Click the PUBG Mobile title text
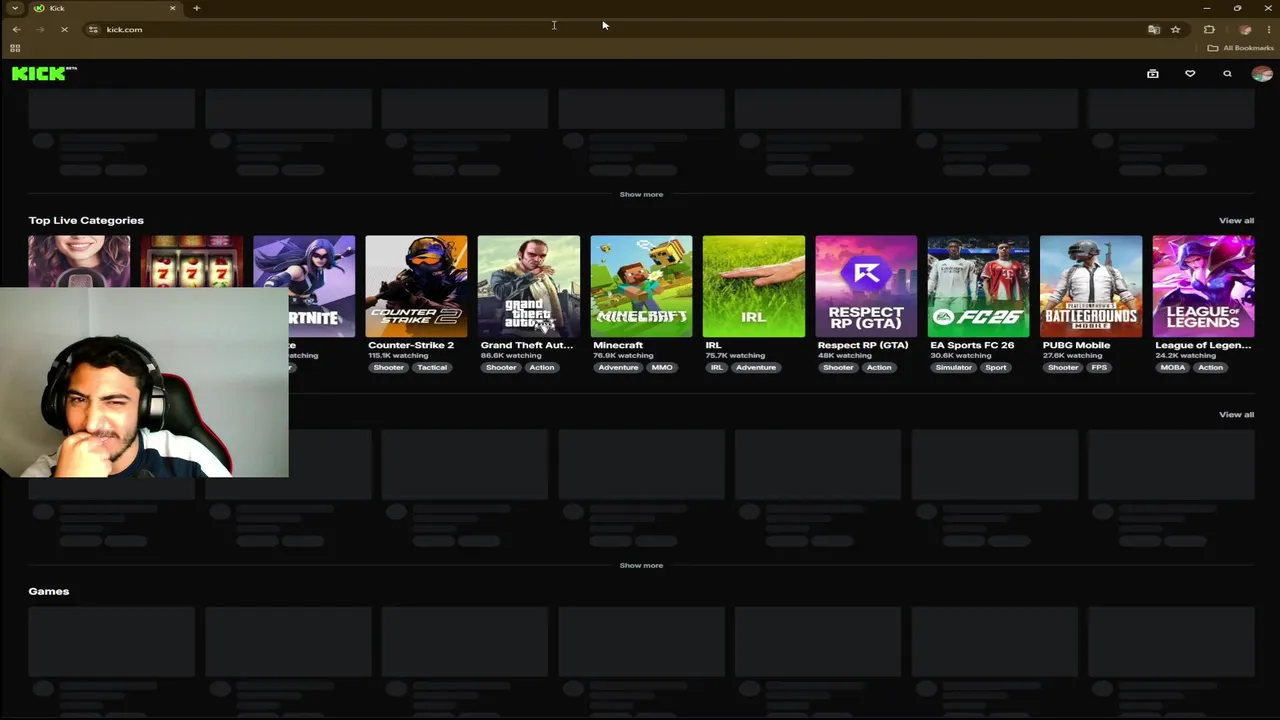The width and height of the screenshot is (1280, 720). click(1076, 345)
